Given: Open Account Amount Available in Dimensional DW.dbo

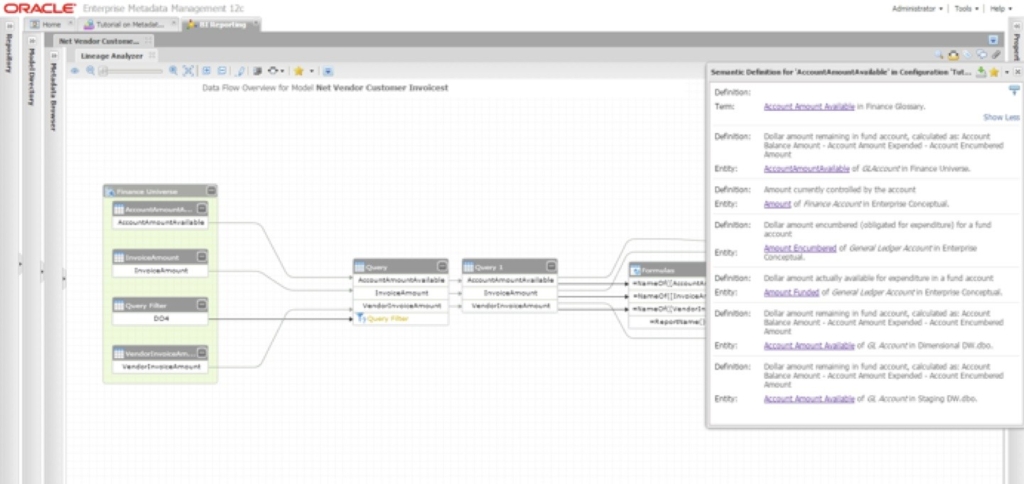Looking at the screenshot, I should tap(808, 346).
